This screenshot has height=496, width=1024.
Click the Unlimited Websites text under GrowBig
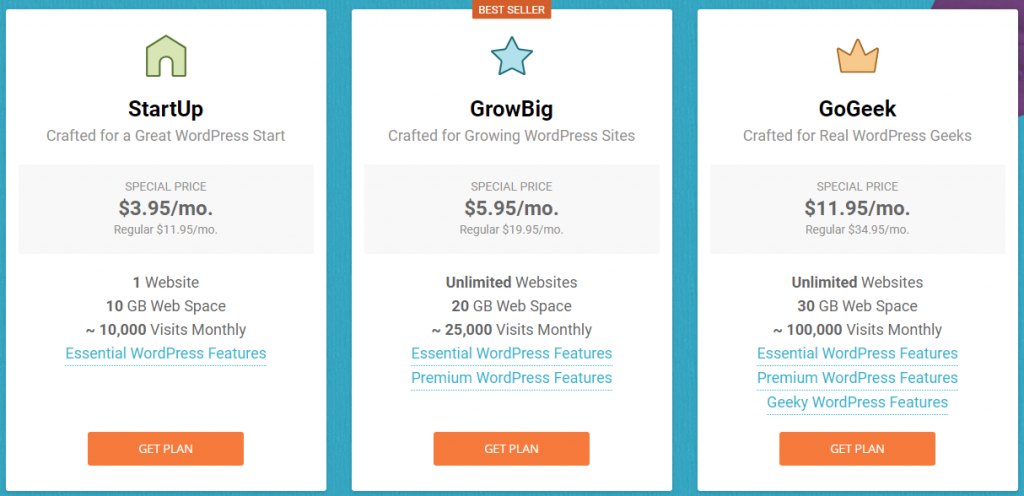tap(511, 283)
